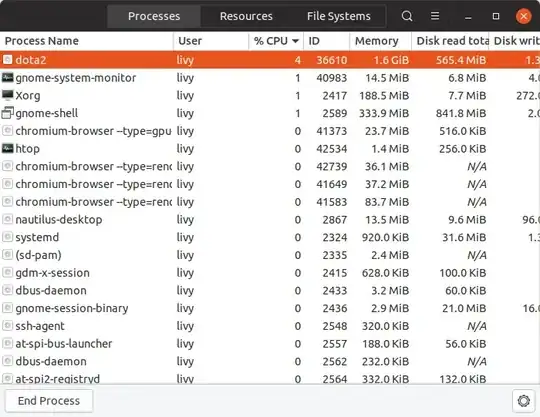Select the (sd-pam) process name

pyautogui.click(x=38, y=255)
